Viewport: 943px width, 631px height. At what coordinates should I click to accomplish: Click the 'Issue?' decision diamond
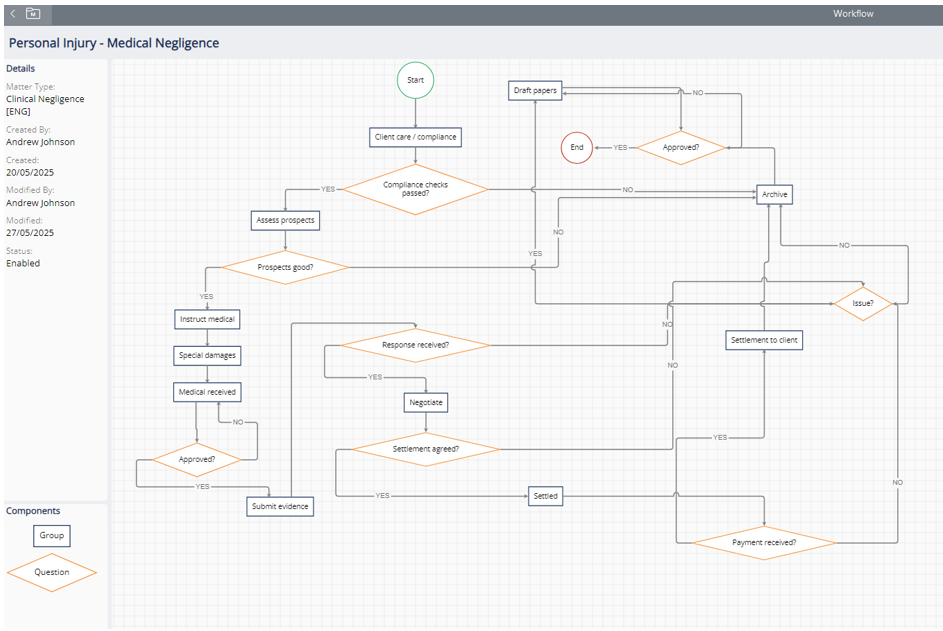(862, 303)
